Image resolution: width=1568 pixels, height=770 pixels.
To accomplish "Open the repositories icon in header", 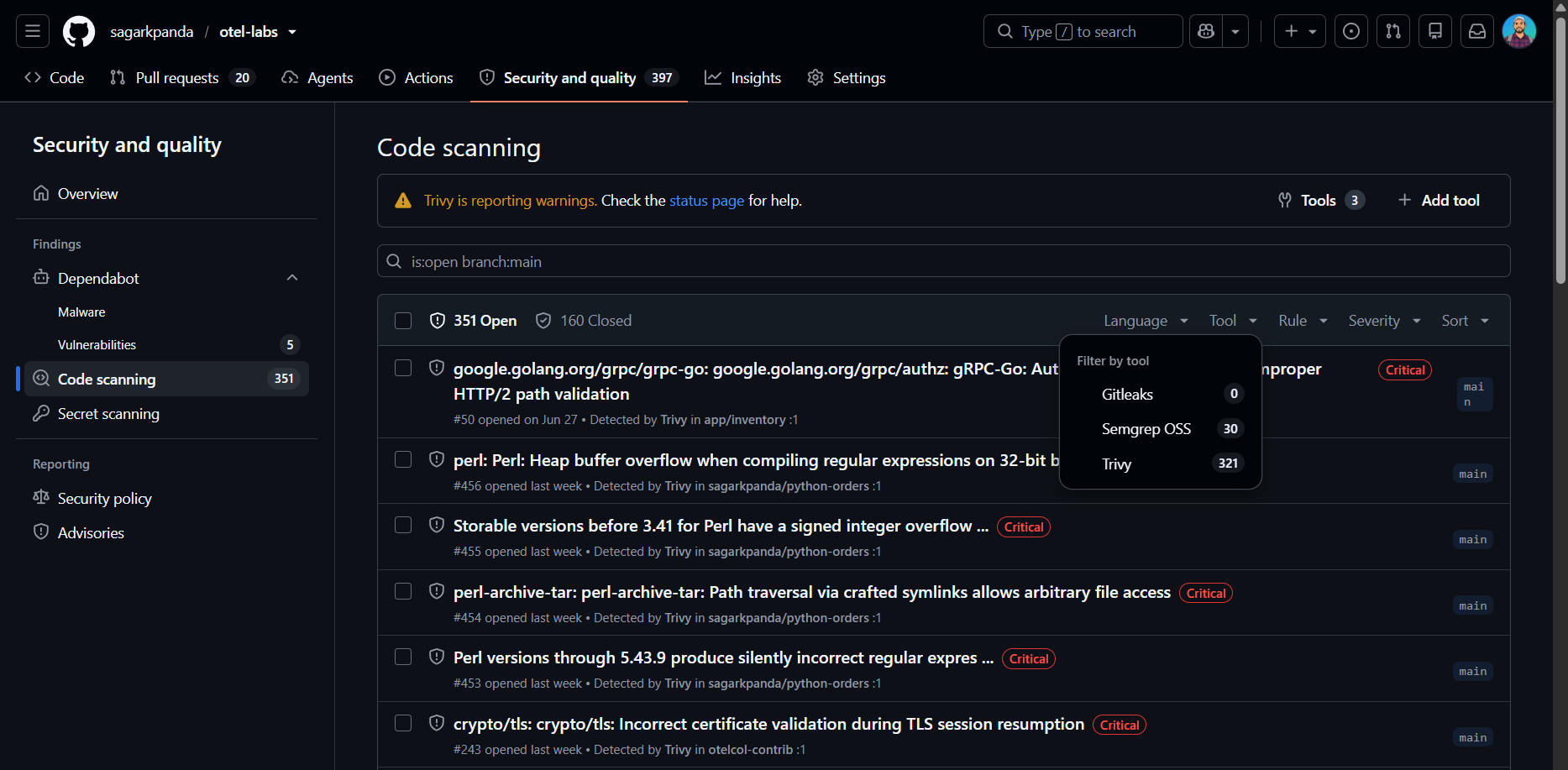I will 1435,31.
